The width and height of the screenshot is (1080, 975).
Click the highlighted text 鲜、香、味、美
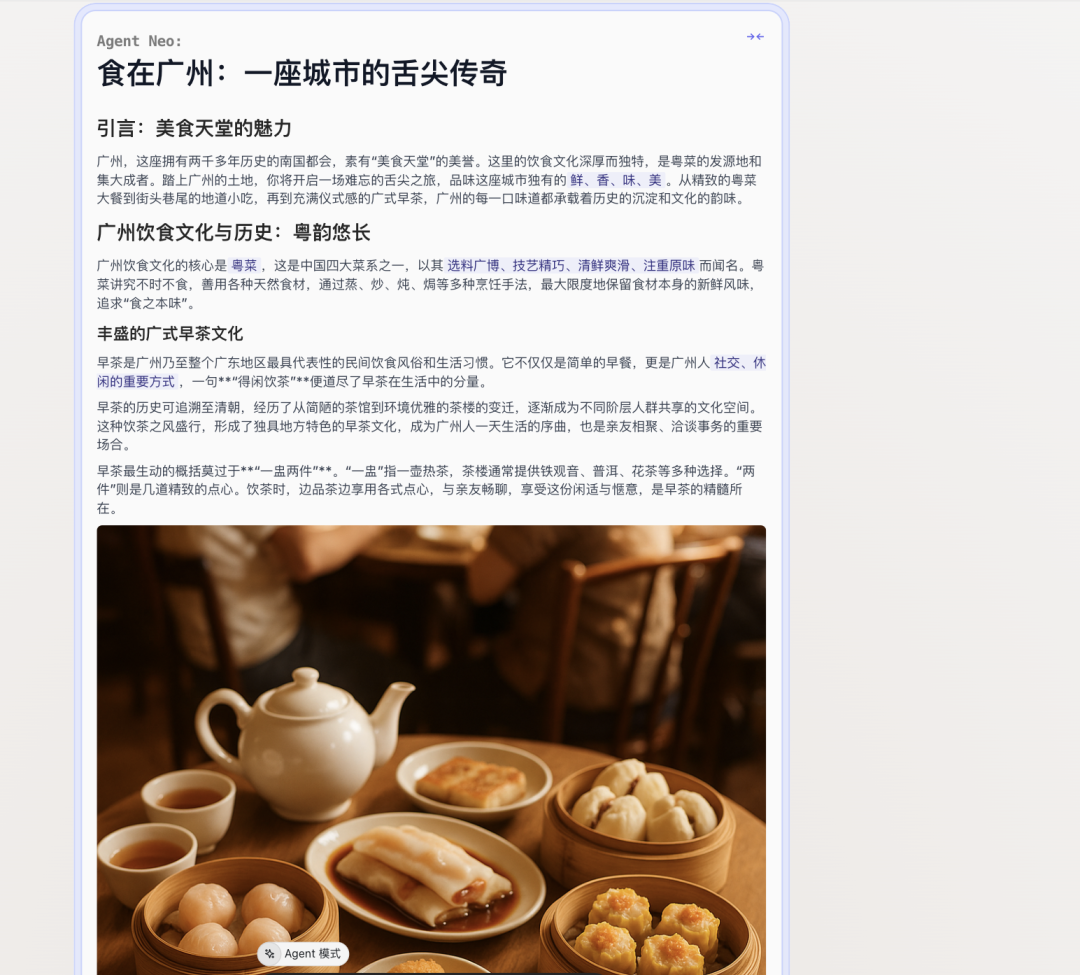point(616,180)
